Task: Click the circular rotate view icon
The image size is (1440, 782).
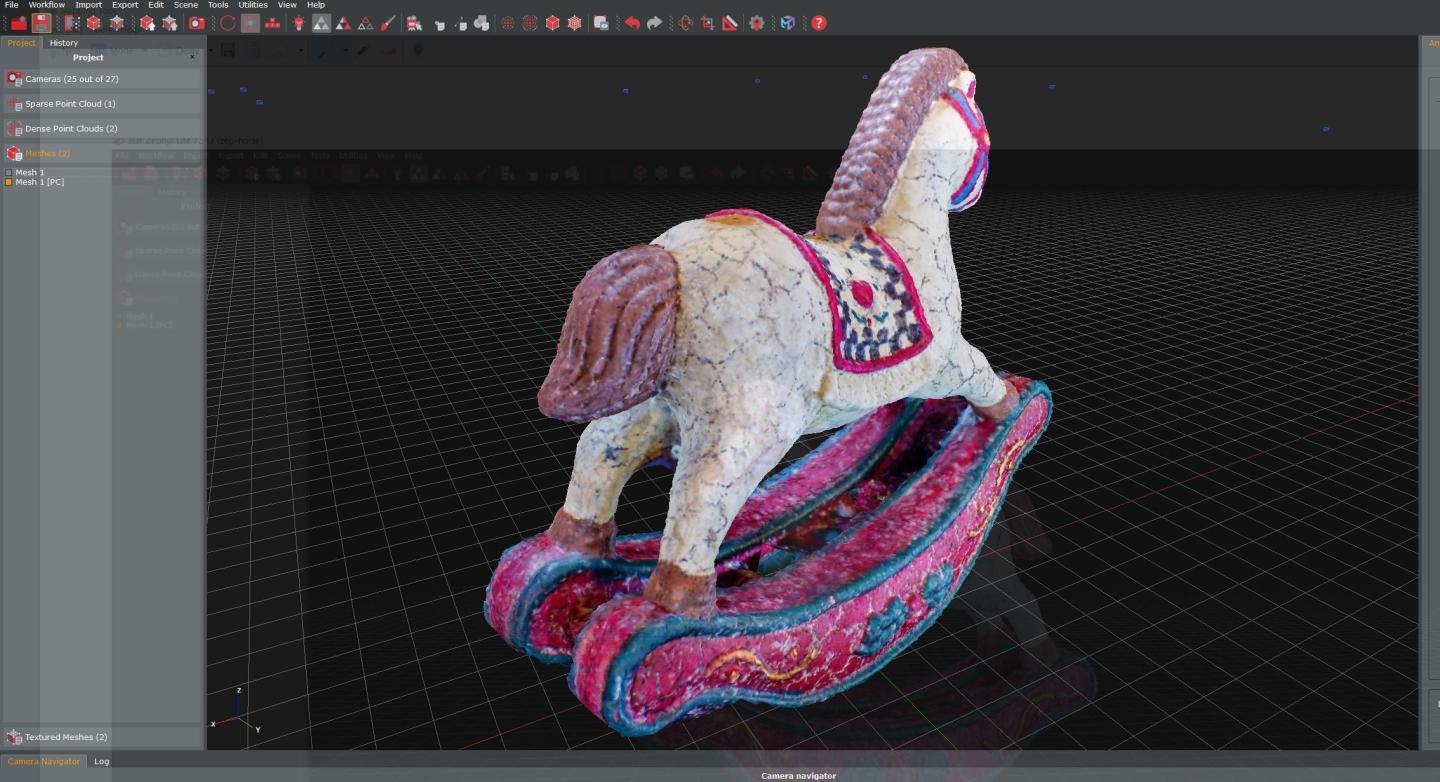Action: [x=228, y=23]
